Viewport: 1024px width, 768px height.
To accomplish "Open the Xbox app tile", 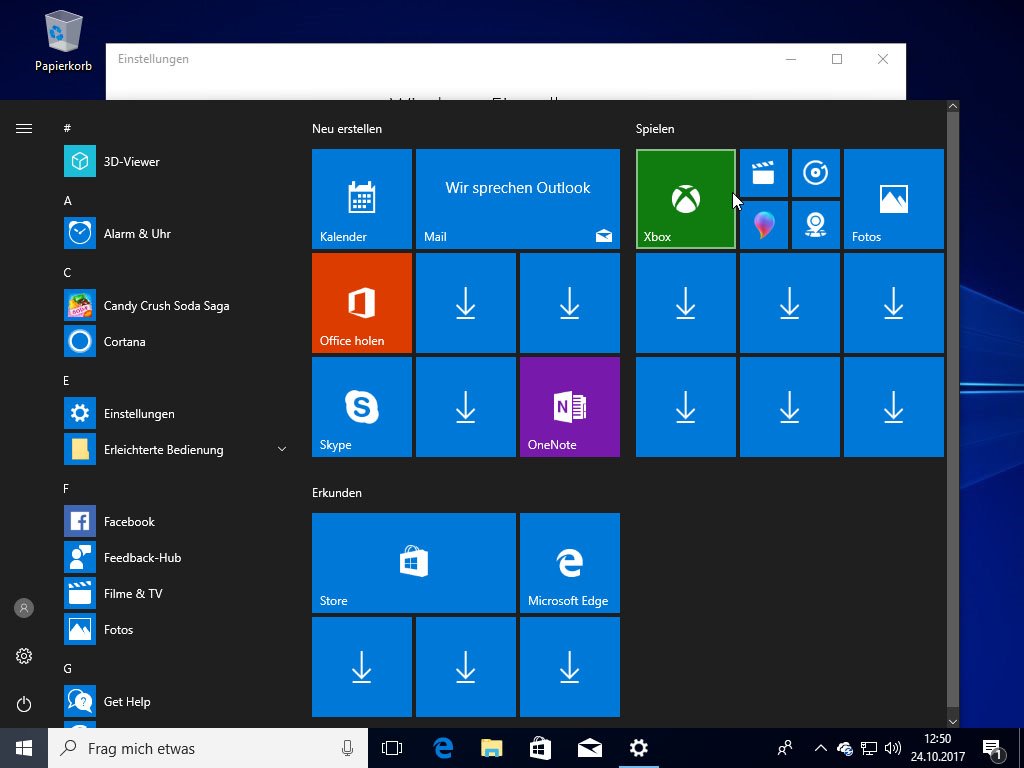I will coord(684,198).
